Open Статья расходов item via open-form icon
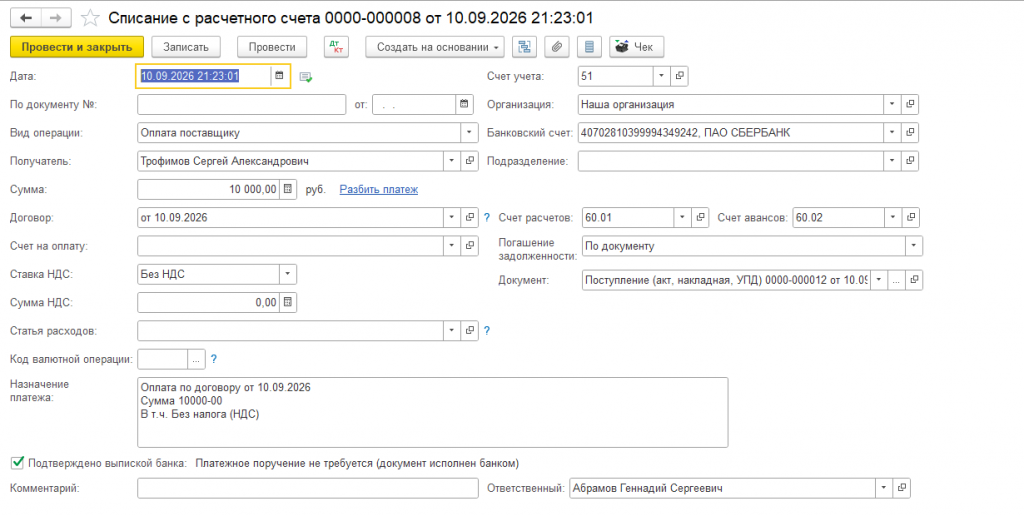 click(x=470, y=331)
